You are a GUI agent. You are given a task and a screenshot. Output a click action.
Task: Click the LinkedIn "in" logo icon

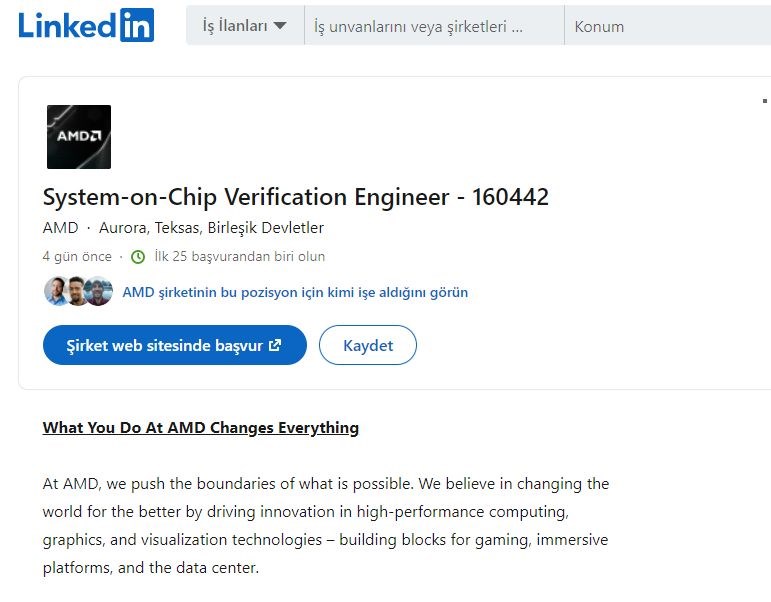click(x=137, y=25)
